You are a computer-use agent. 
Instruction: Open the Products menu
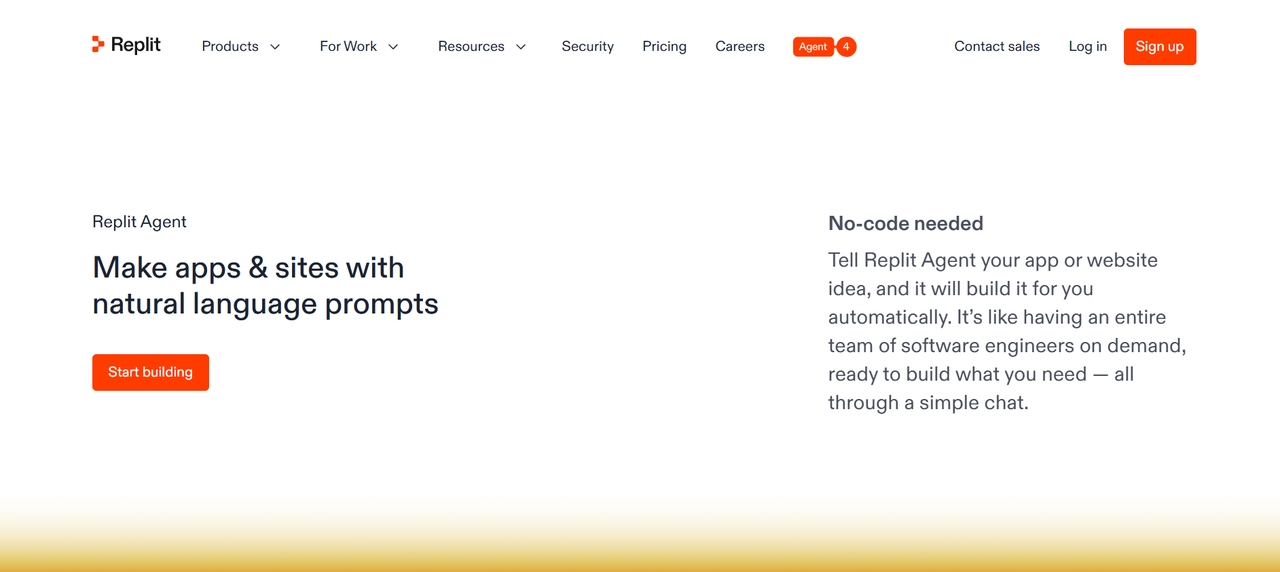coord(230,46)
